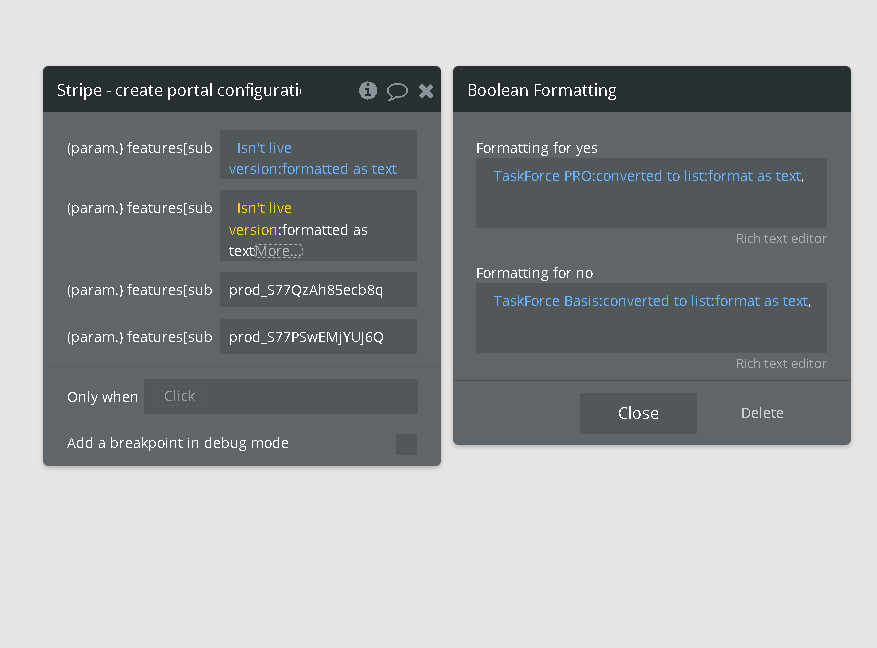Click the Close button in Boolean Formatting
This screenshot has height=648, width=877.
tap(638, 413)
